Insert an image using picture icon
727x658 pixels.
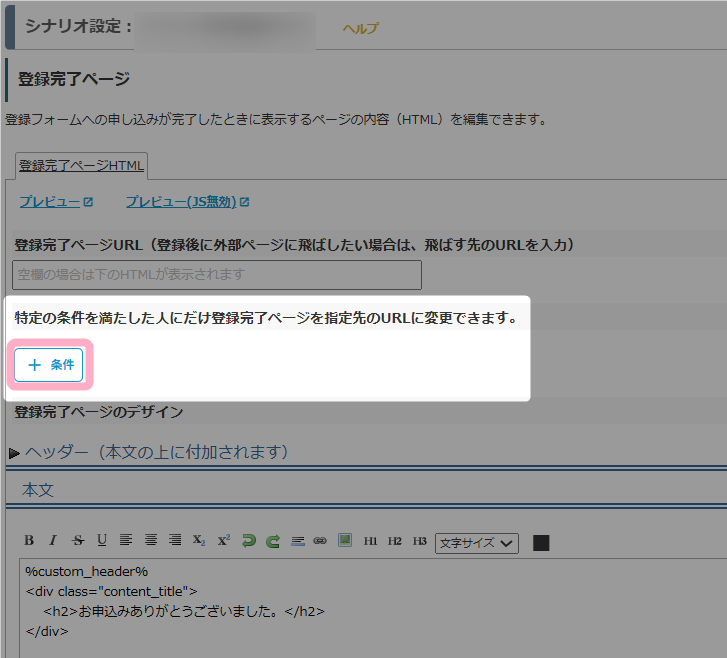tap(345, 541)
